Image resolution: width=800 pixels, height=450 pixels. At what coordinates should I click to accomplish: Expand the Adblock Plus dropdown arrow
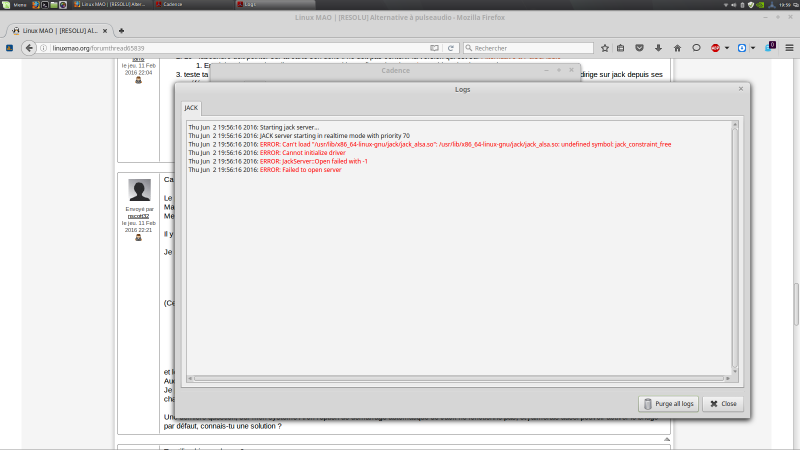click(x=727, y=48)
